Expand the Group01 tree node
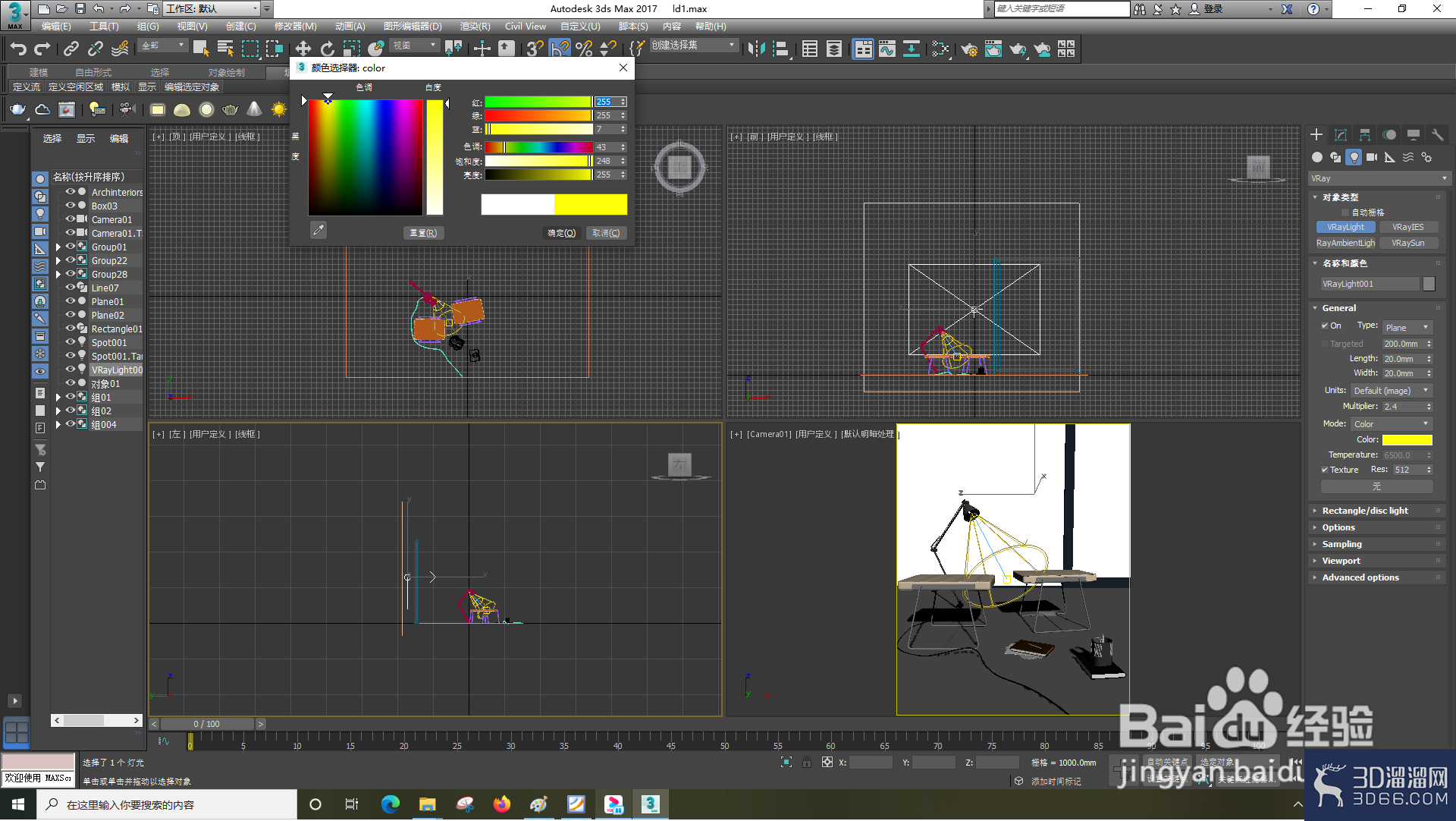1456x821 pixels. (x=58, y=247)
